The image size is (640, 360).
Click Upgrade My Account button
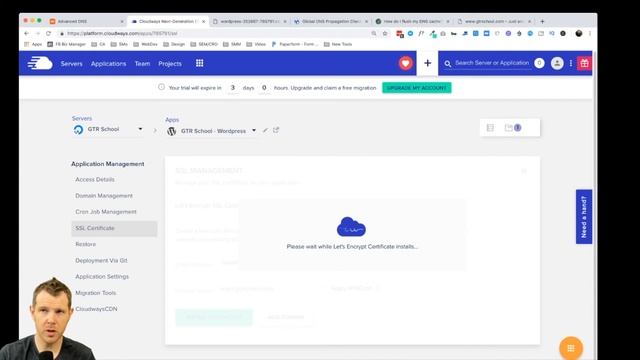[417, 88]
